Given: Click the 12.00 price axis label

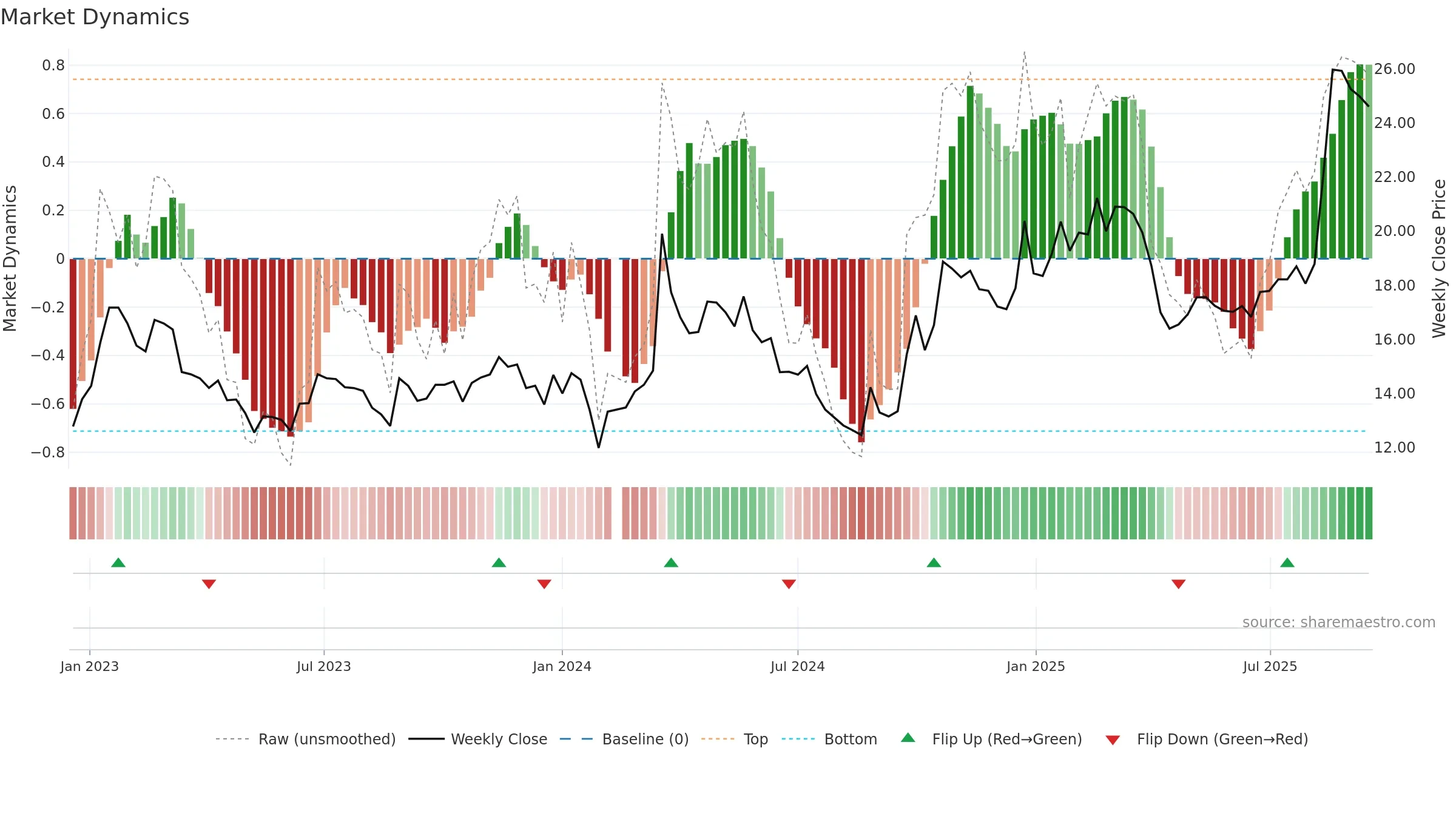Looking at the screenshot, I should coord(1395,447).
